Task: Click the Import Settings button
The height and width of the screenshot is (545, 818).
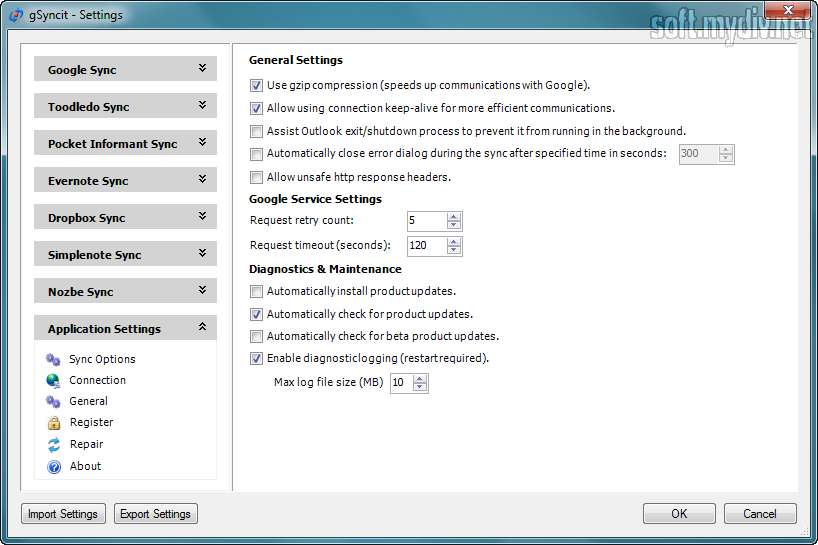Action: tap(63, 514)
